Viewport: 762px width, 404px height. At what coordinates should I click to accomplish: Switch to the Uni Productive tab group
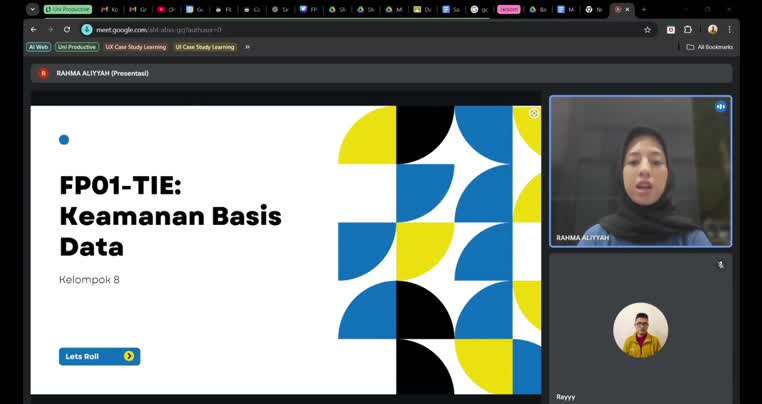[x=68, y=9]
